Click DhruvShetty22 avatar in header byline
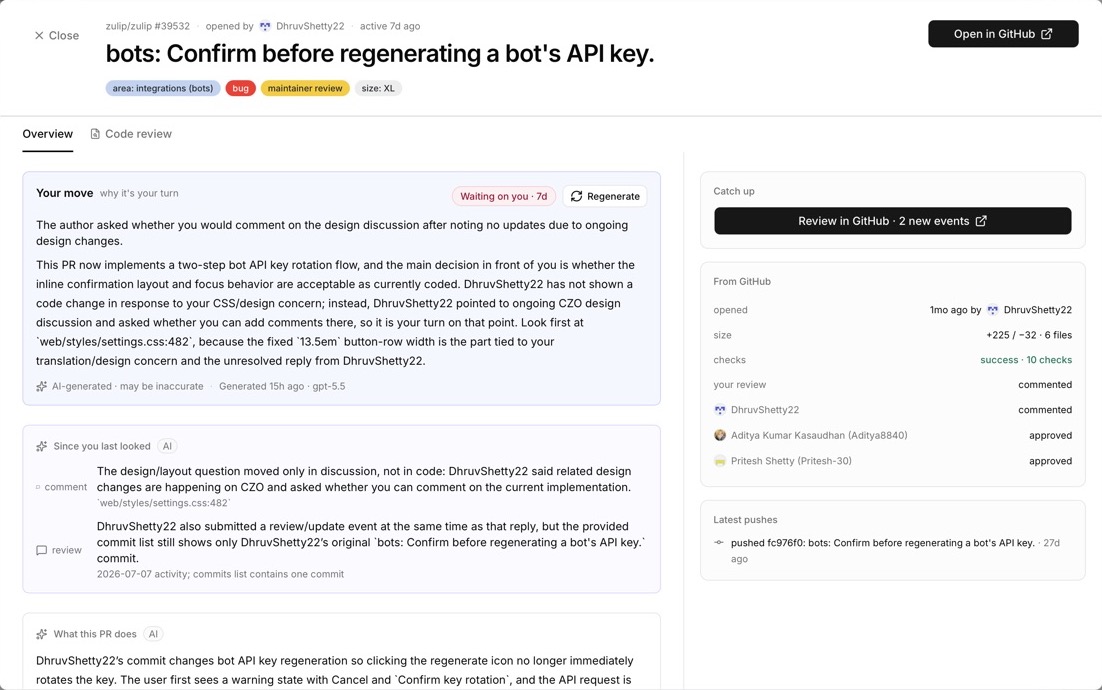 265,26
